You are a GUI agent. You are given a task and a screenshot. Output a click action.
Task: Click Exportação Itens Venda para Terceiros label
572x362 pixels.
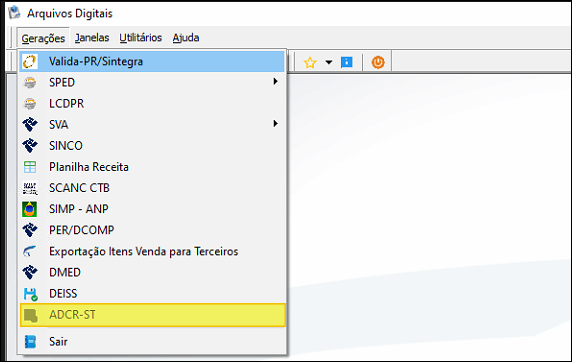(144, 251)
